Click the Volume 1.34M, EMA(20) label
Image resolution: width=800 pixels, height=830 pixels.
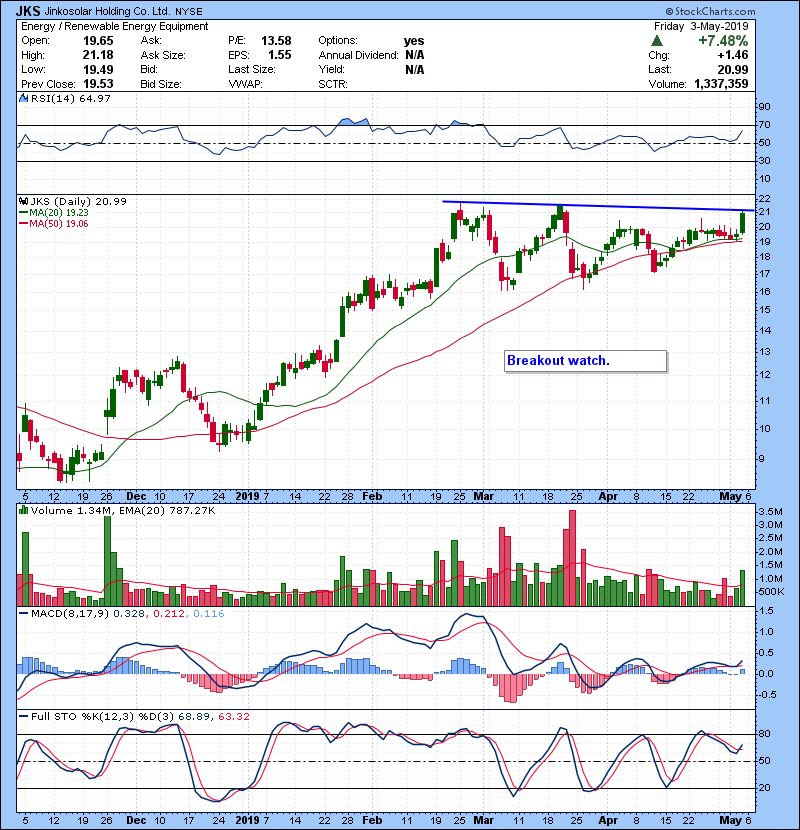click(x=123, y=511)
